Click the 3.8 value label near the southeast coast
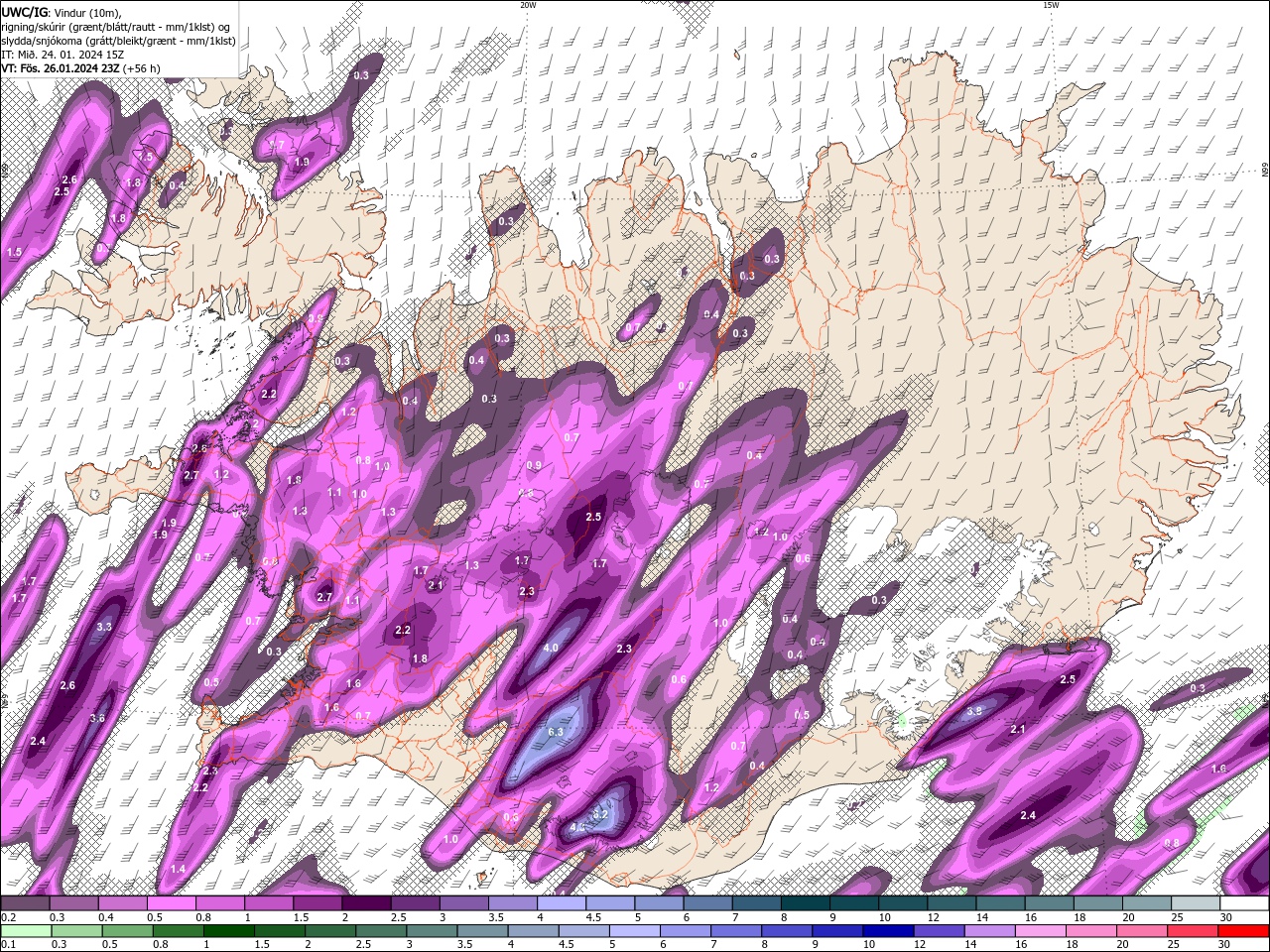This screenshot has width=1270, height=952. click(974, 711)
